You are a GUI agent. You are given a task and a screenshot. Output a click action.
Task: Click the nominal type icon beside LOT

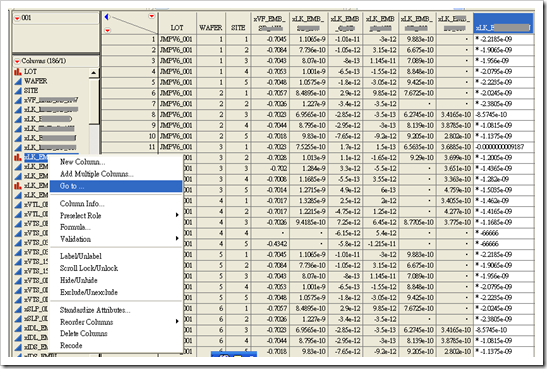(17, 71)
